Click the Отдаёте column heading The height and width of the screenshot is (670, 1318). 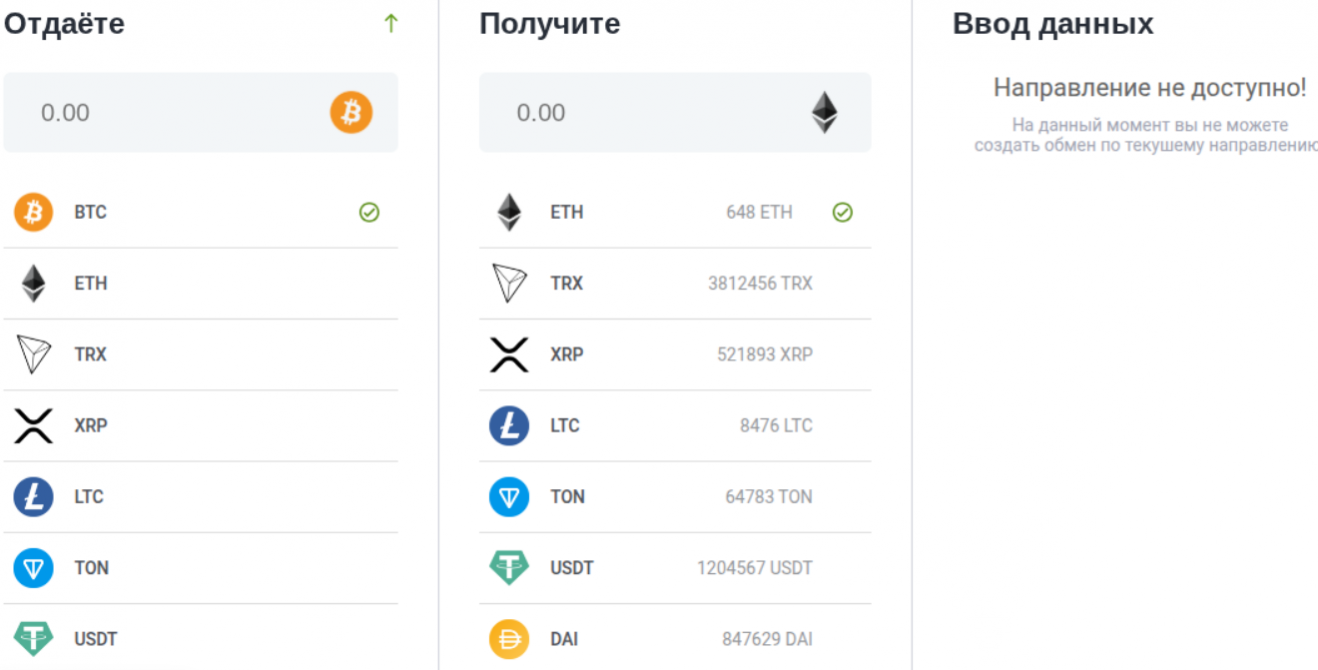coord(65,24)
